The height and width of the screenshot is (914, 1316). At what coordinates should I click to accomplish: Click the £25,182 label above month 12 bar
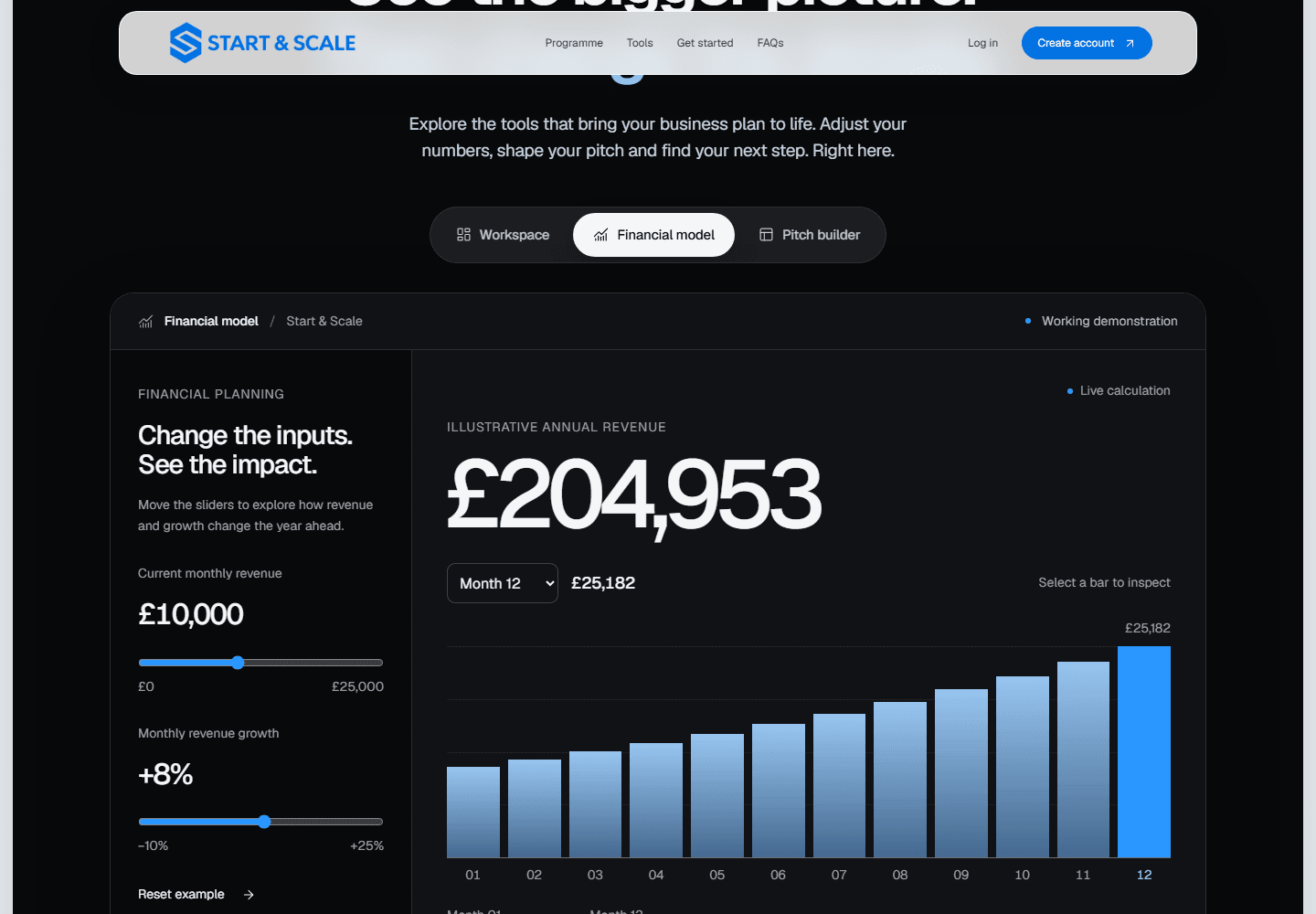[x=1147, y=628]
